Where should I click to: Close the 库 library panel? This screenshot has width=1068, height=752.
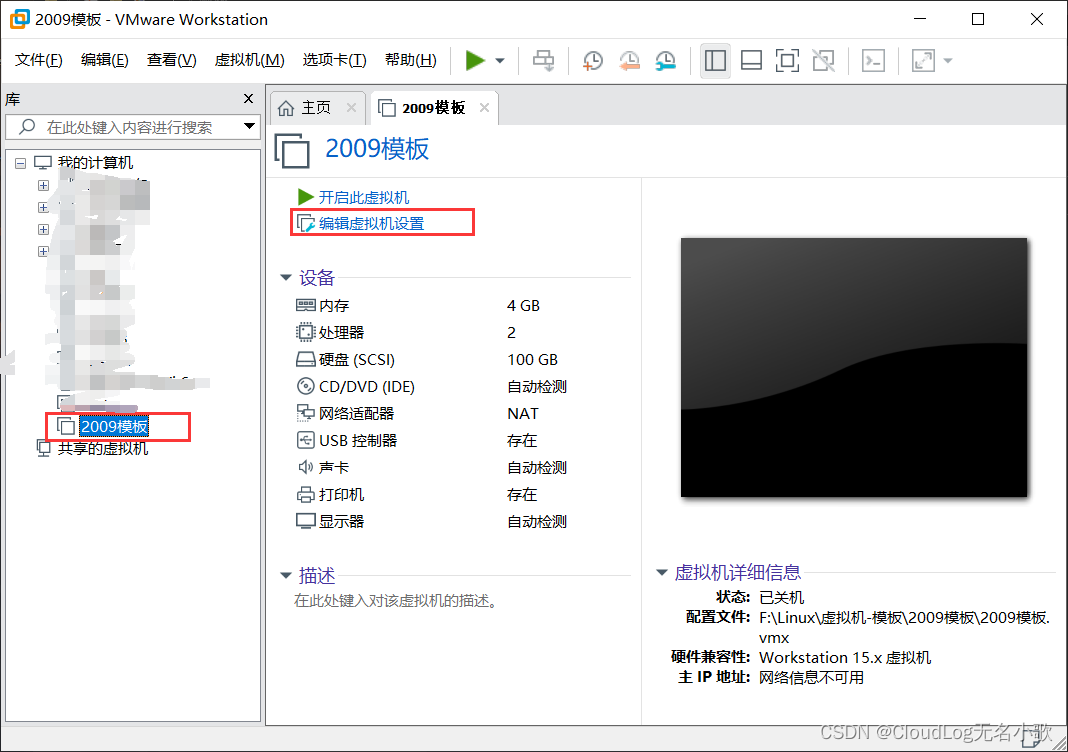click(249, 99)
